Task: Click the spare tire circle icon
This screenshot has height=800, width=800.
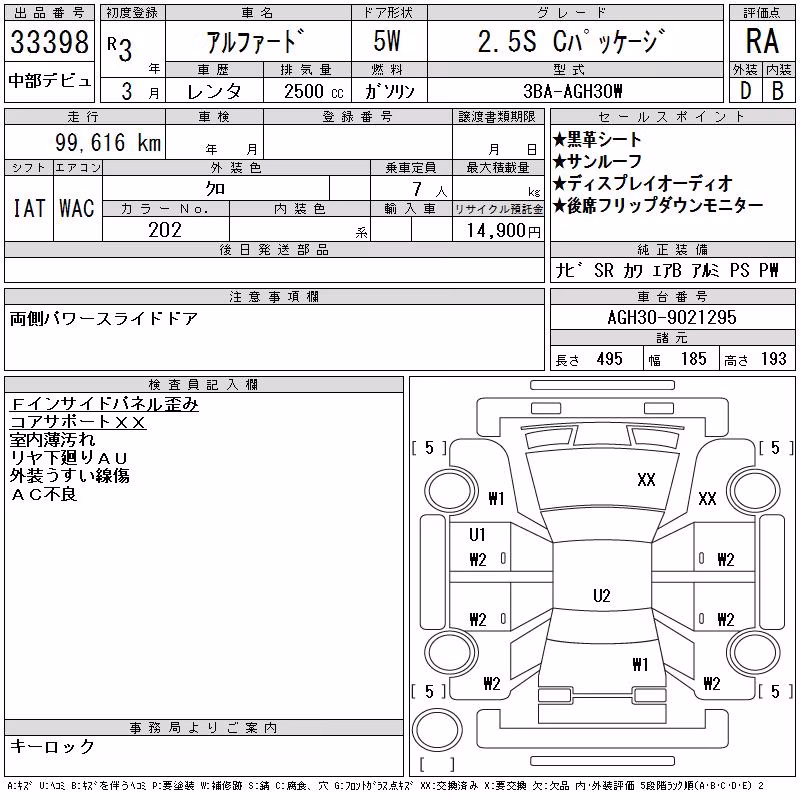Action: coord(437,729)
